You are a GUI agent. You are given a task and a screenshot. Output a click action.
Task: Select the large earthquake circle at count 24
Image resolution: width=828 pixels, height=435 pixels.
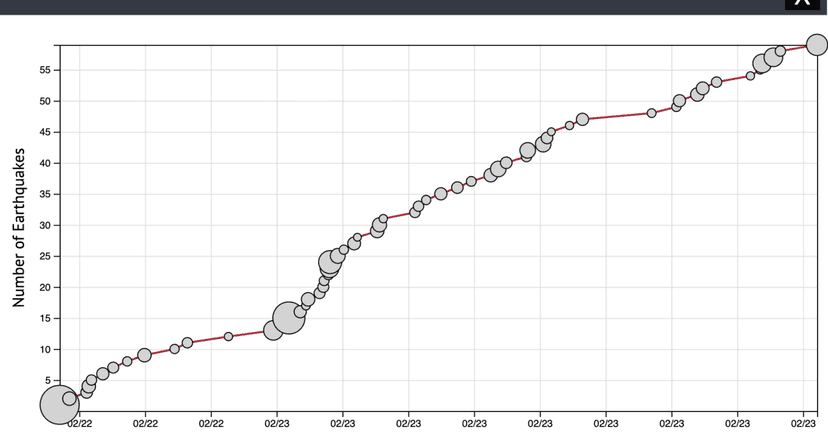click(x=332, y=262)
